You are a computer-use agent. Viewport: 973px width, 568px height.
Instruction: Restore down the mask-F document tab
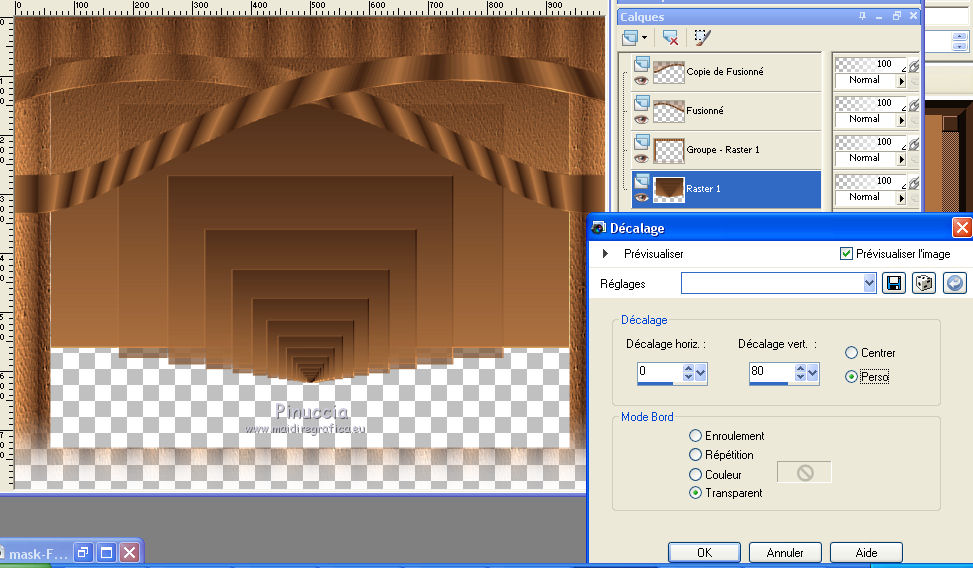pyautogui.click(x=83, y=552)
